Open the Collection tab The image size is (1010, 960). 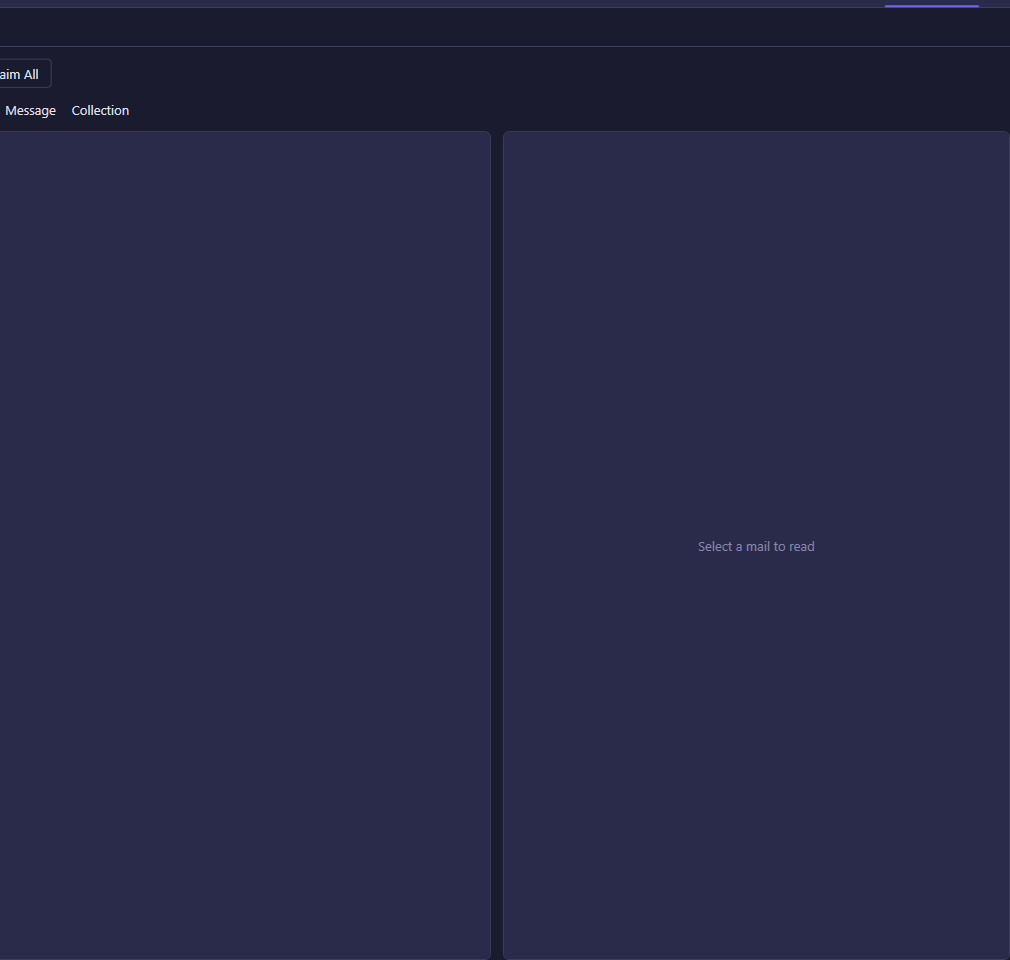click(100, 111)
